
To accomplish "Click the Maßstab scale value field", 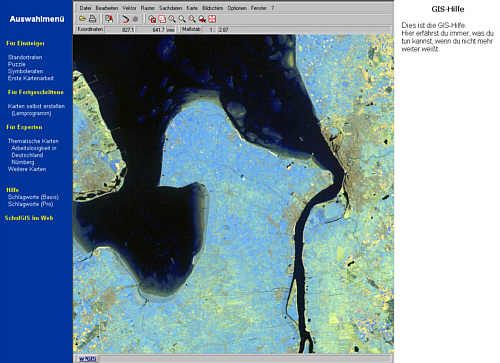I will (219, 29).
